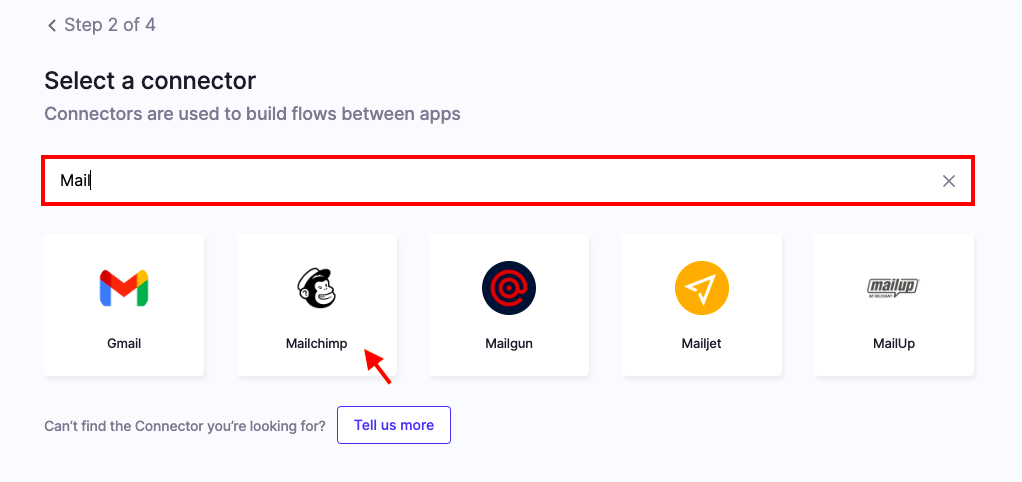Focus the connector search input
1022x482 pixels.
508,181
